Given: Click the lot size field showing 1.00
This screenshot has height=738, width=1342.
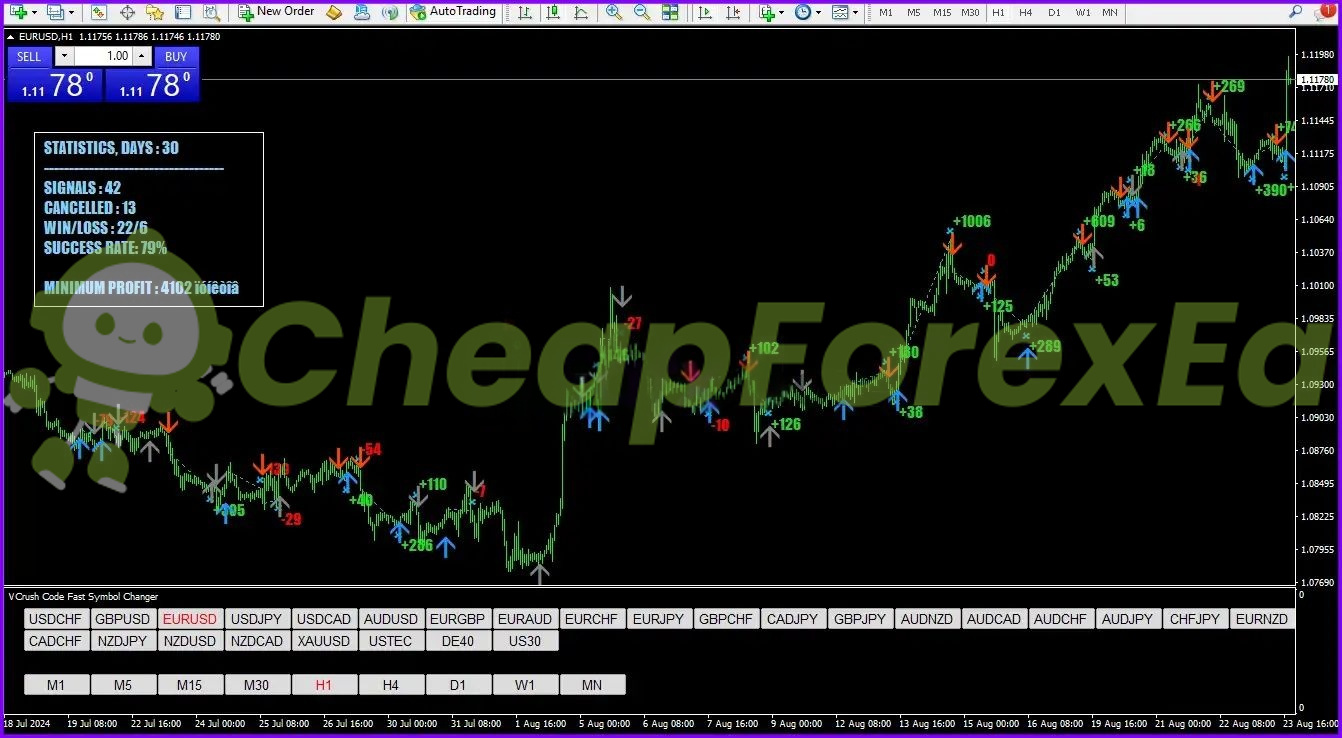Looking at the screenshot, I should click(x=103, y=57).
